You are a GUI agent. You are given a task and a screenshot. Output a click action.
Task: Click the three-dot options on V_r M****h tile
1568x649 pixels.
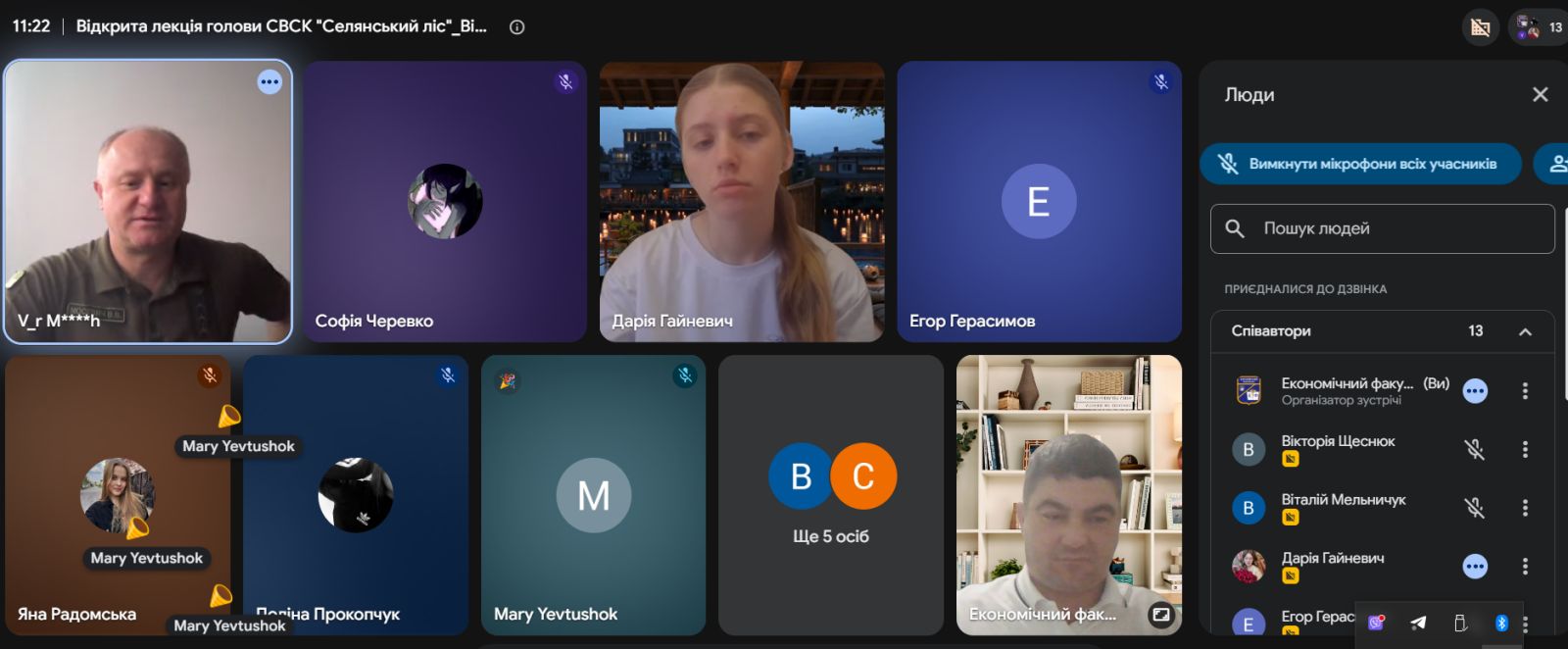(x=269, y=82)
